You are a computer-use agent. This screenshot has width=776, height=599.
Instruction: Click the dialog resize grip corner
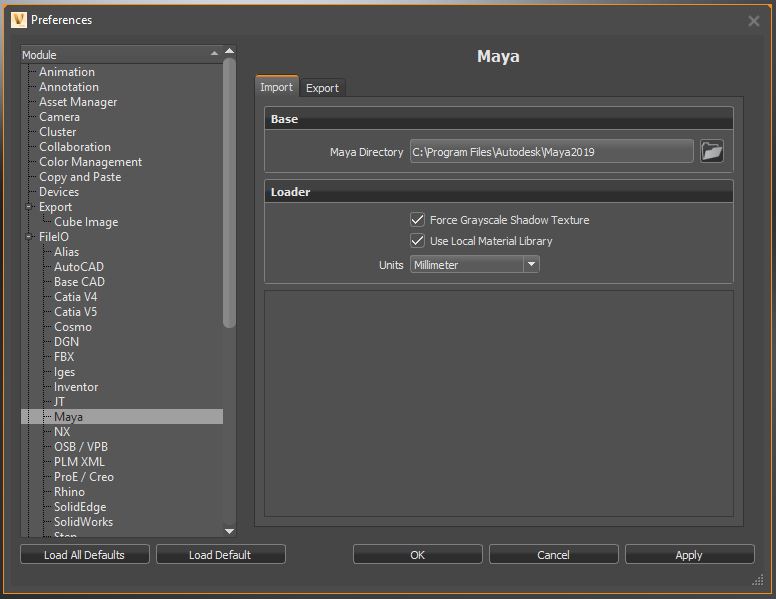758,580
